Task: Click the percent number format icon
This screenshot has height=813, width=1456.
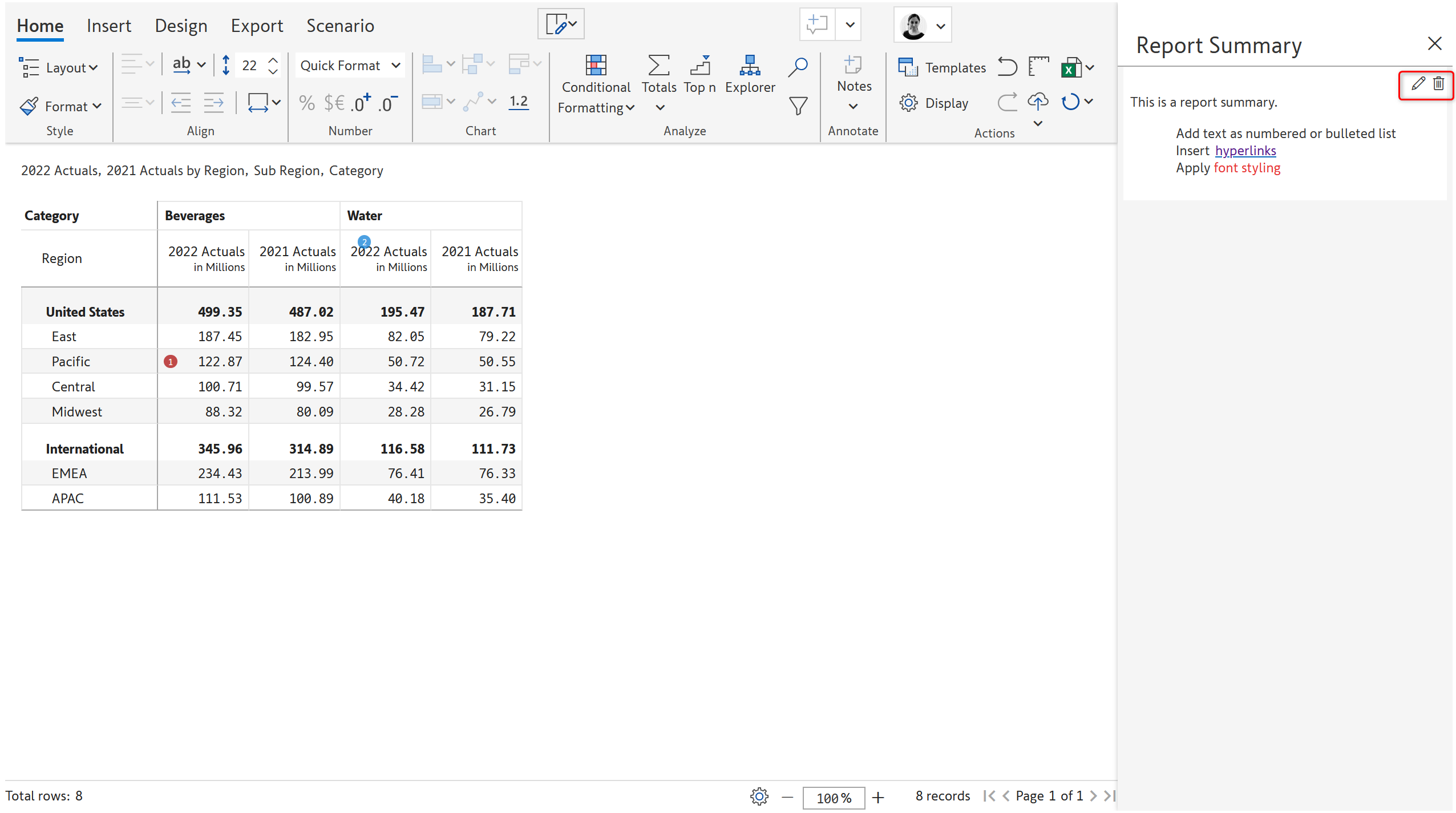Action: coord(307,103)
